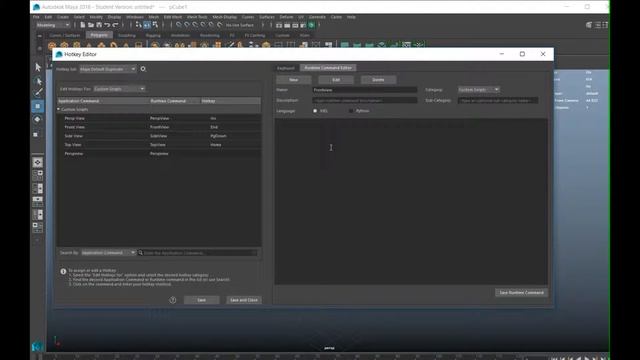Screen dimensions: 640x360
Task: Click the info icon beside hotkey instructions
Action: (x=63, y=271)
